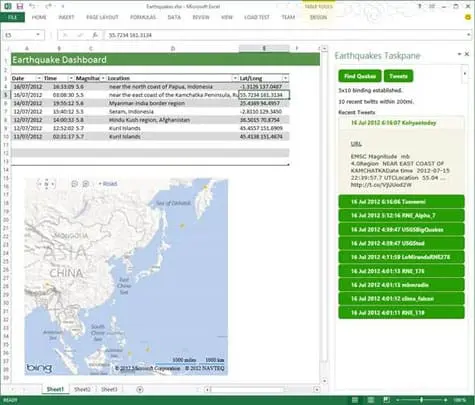Zoom out on the Bing map
Image resolution: width=475 pixels, height=405 pixels.
point(75,184)
